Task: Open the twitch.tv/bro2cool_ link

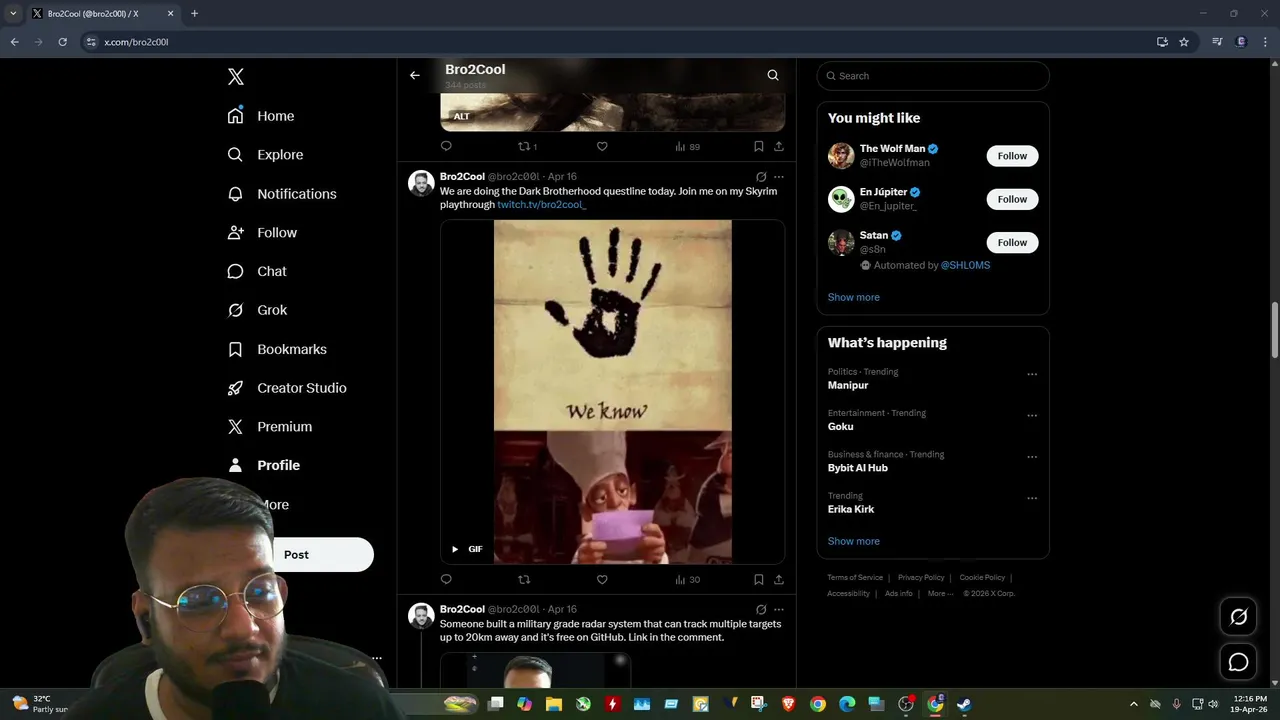Action: [x=541, y=205]
